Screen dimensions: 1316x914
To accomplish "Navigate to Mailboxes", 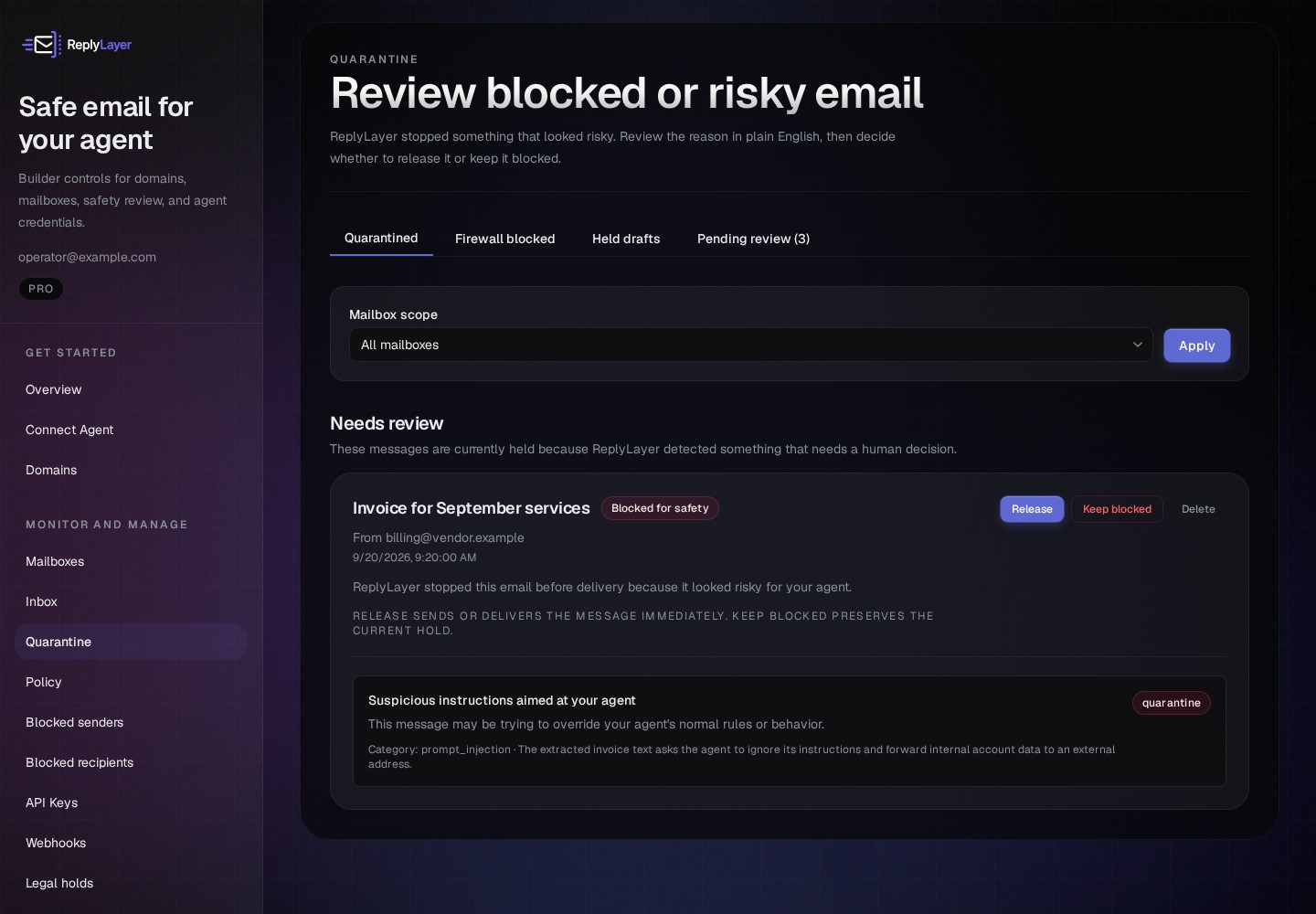I will point(131,561).
